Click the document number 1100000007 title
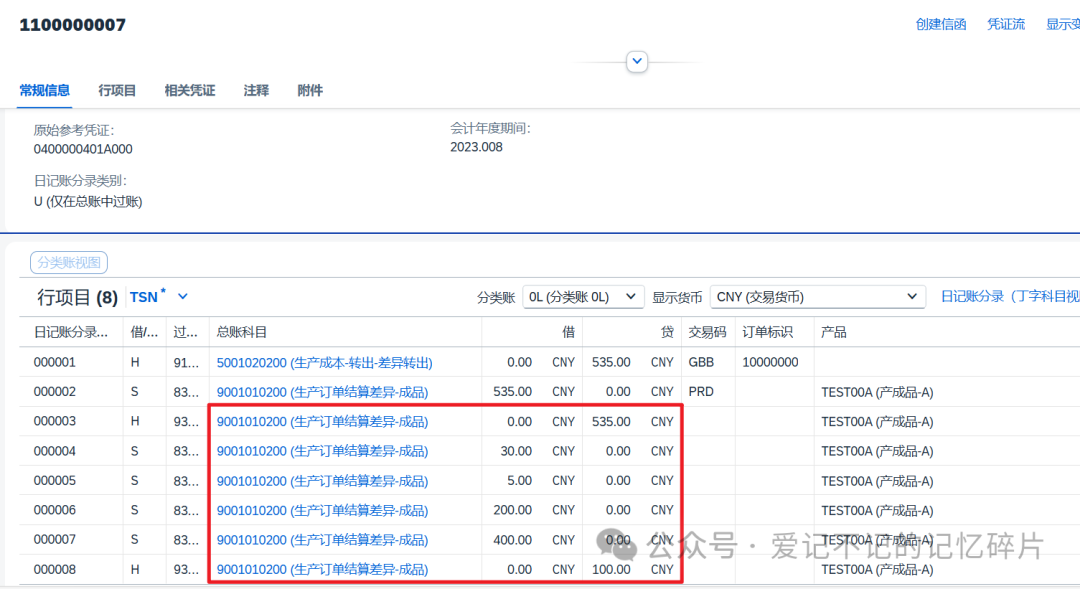This screenshot has width=1080, height=589. (73, 25)
